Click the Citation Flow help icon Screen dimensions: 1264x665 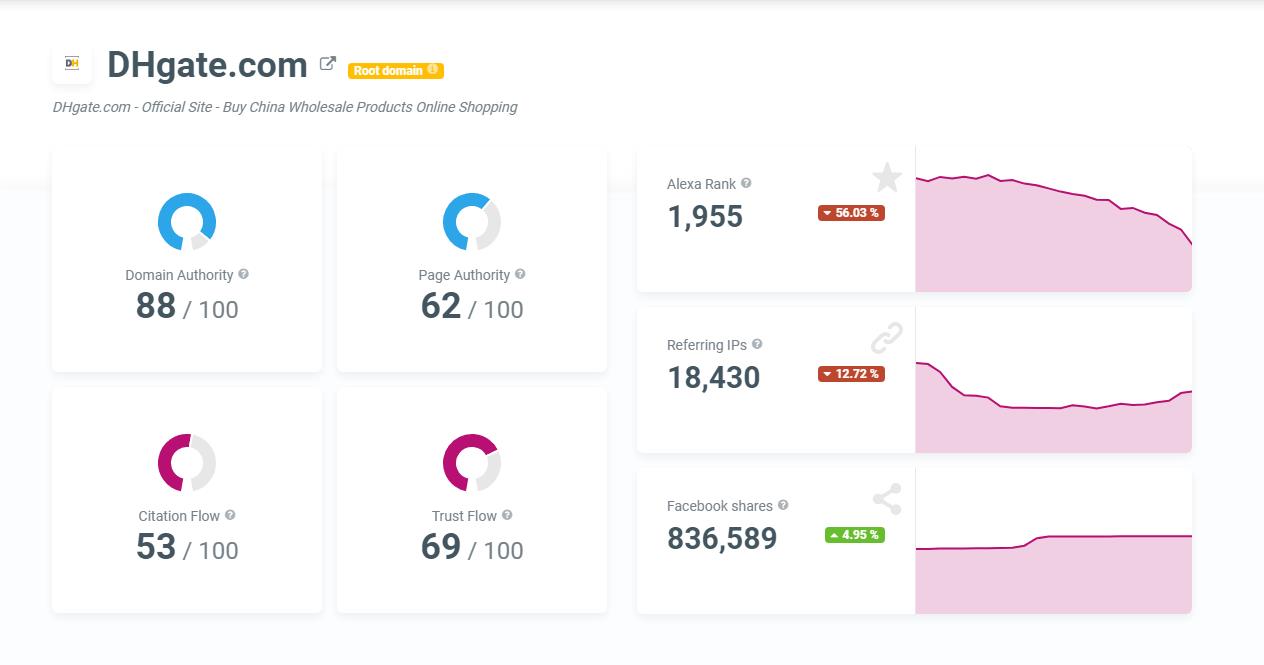click(x=230, y=515)
